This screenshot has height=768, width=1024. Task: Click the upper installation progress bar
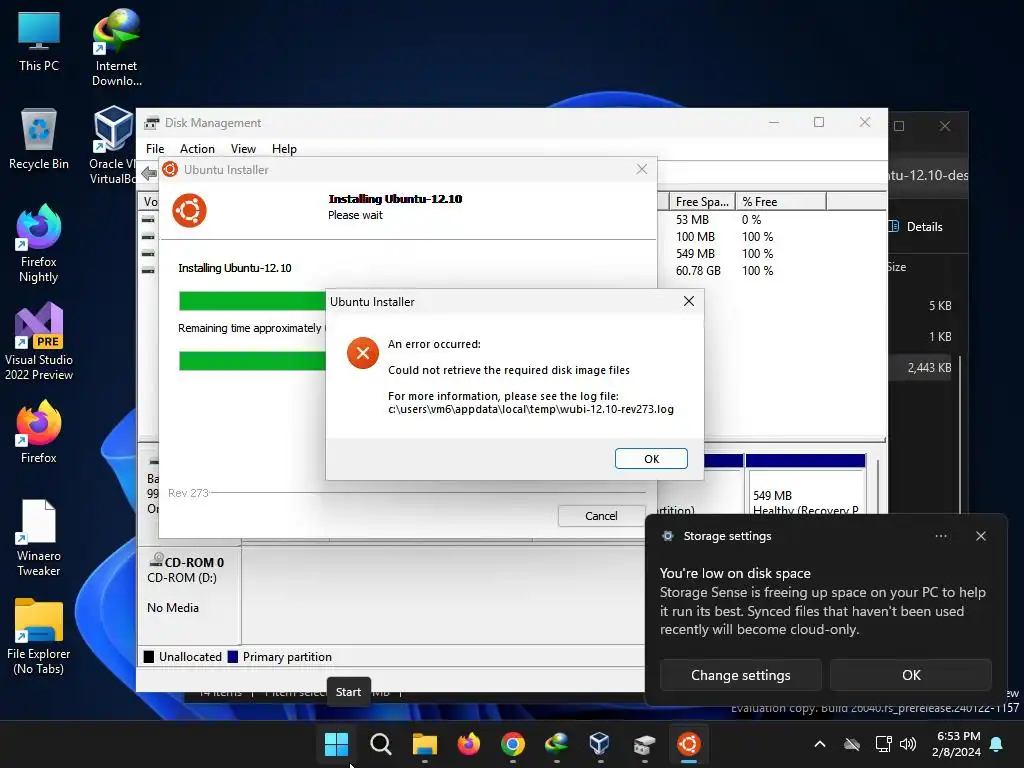click(252, 301)
